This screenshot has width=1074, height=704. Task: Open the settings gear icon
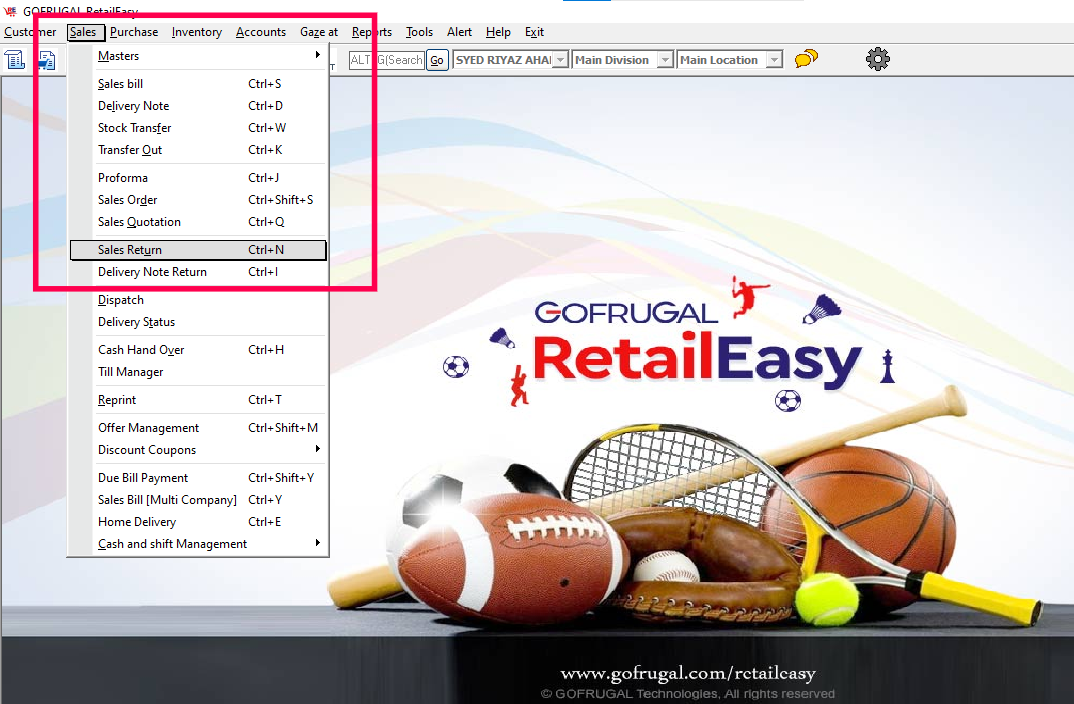tap(877, 59)
